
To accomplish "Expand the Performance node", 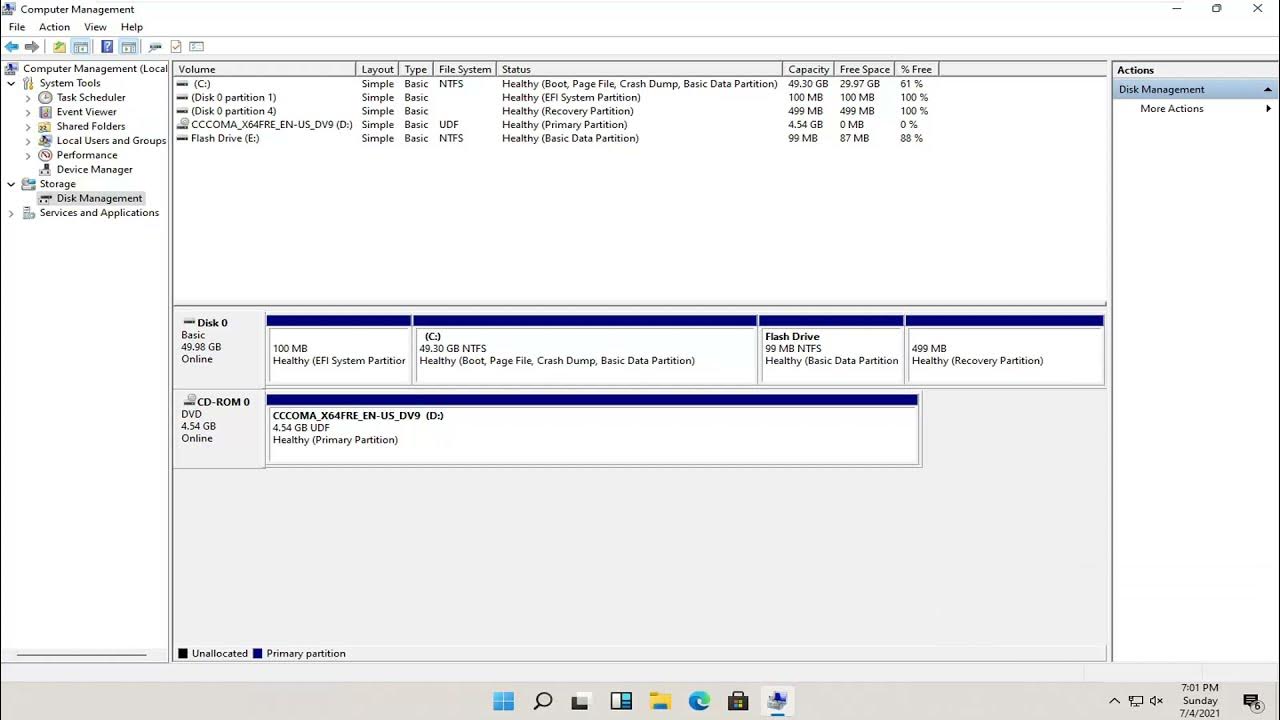I will [28, 155].
